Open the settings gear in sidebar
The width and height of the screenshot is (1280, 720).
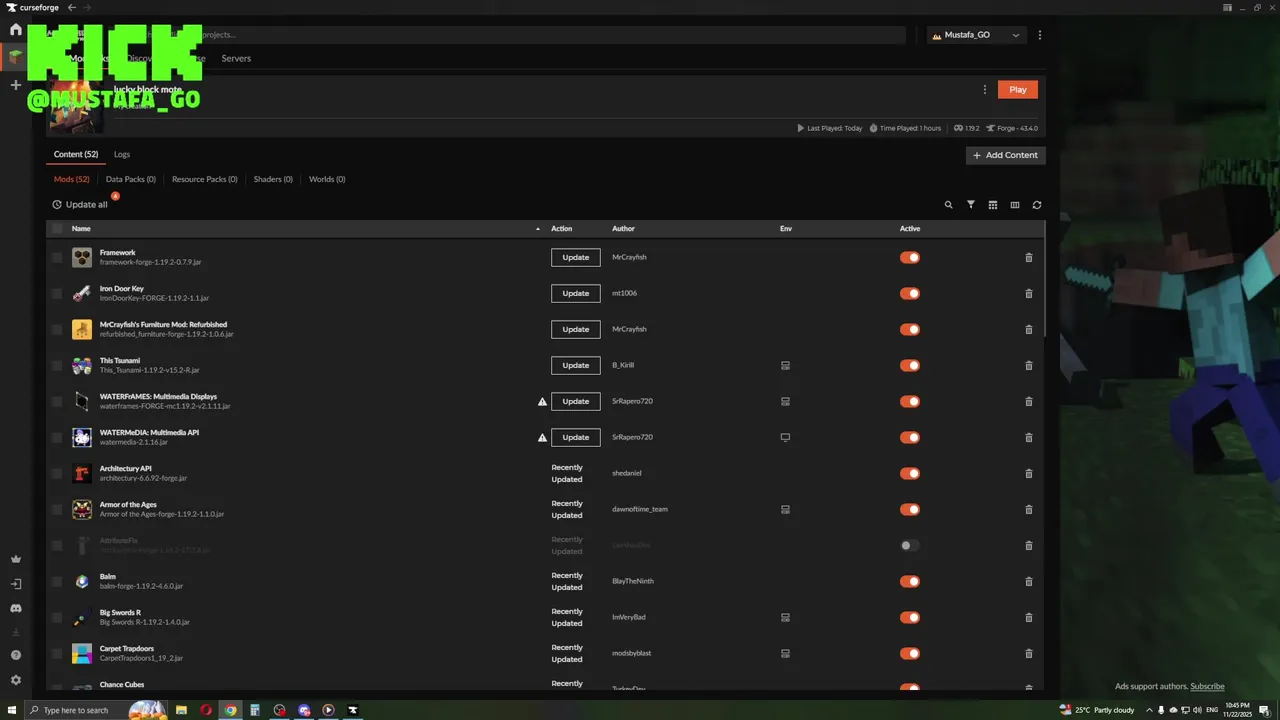click(15, 680)
